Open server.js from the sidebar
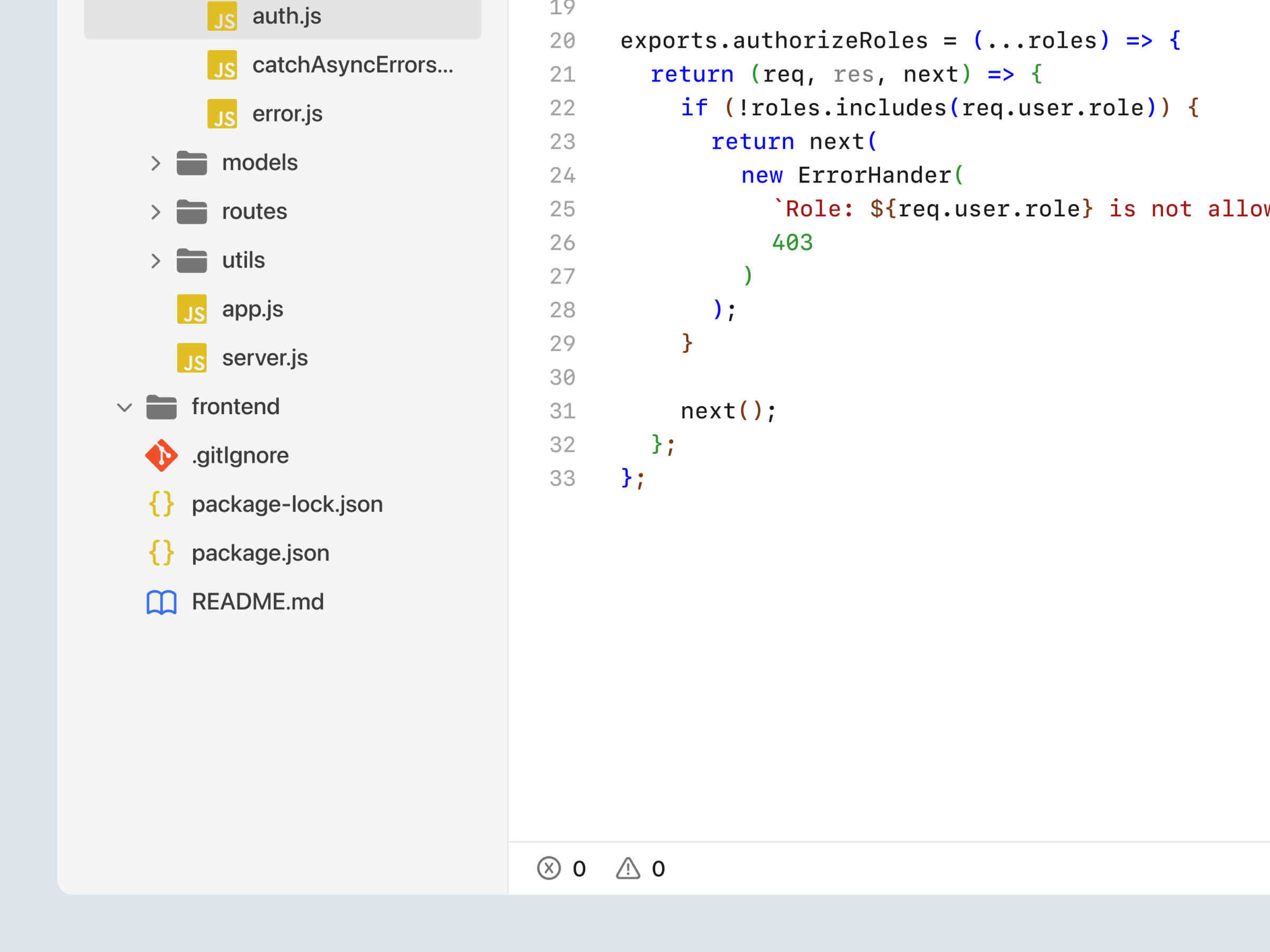 point(264,358)
